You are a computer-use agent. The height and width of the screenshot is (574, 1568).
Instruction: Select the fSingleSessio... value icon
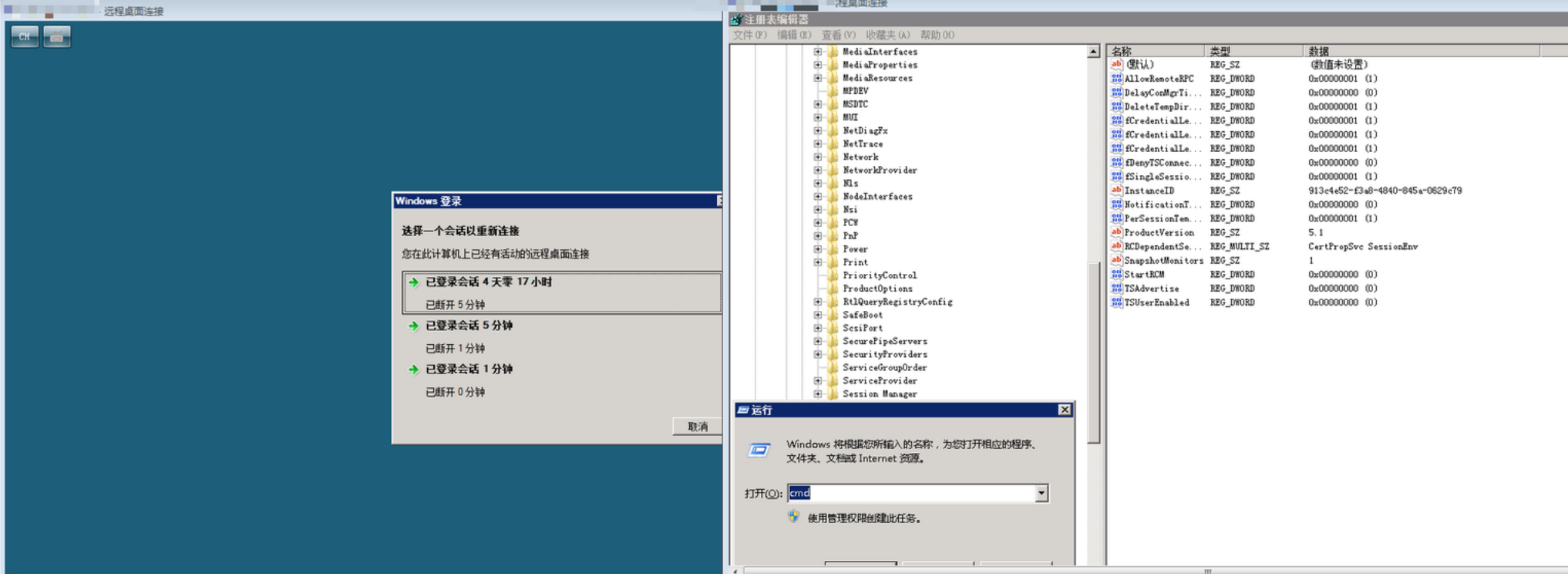(1116, 177)
